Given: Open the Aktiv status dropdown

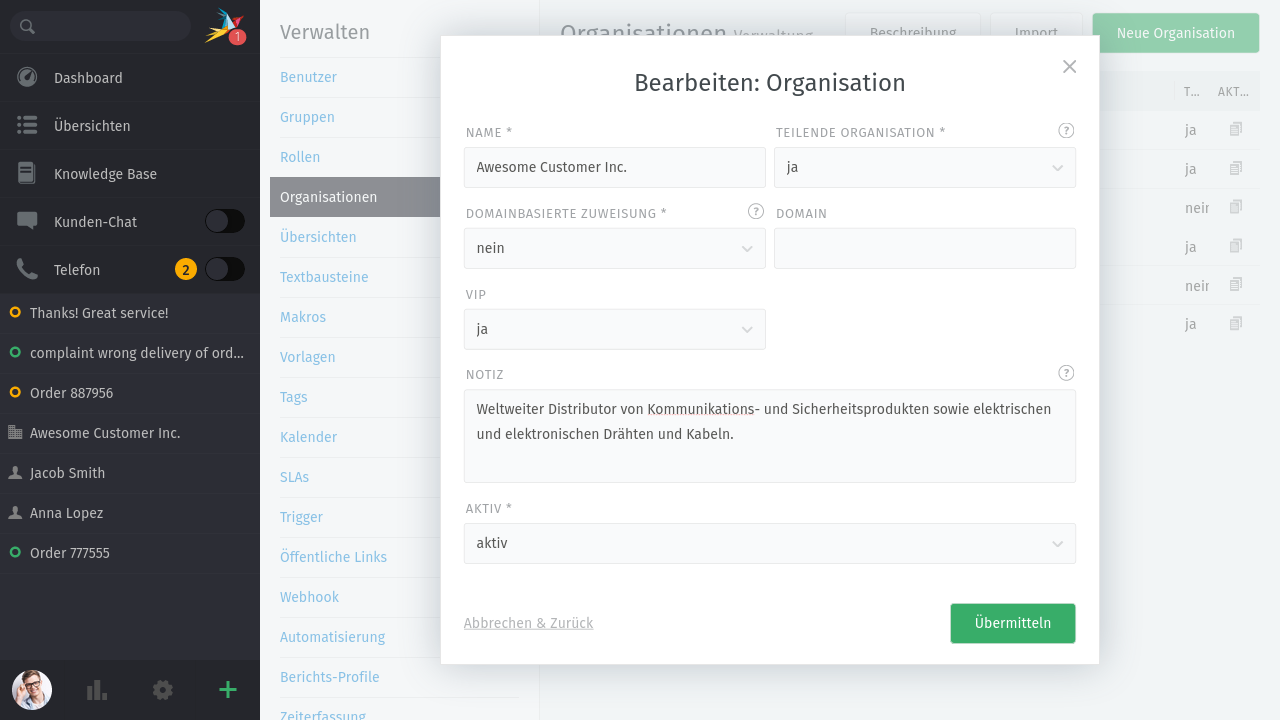Looking at the screenshot, I should click(x=769, y=543).
